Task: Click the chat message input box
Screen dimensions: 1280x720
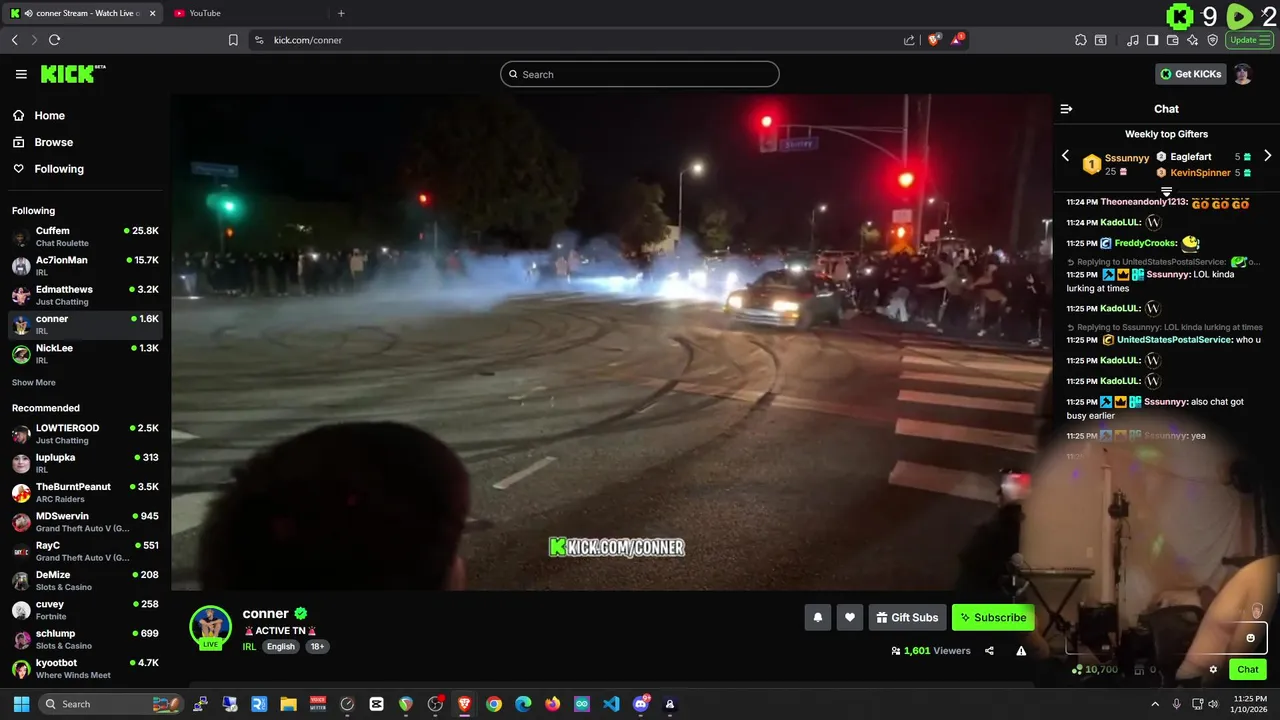Action: 1166,638
